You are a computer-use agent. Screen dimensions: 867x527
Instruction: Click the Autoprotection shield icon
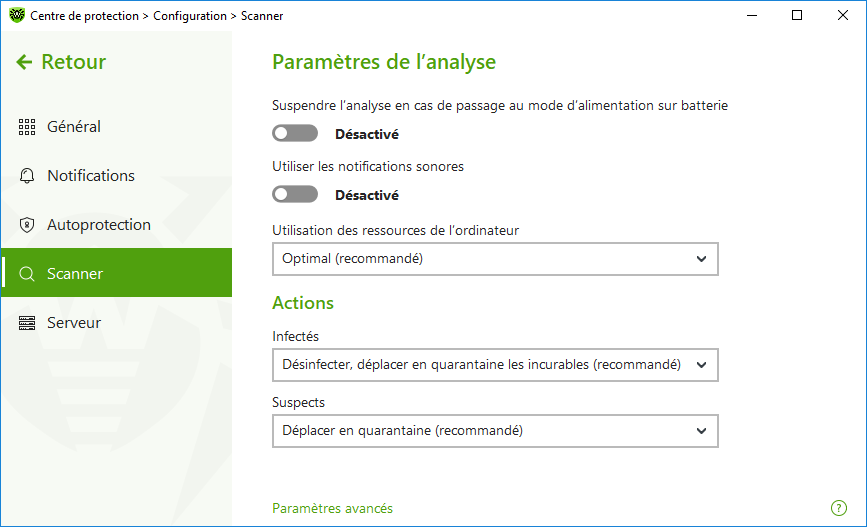click(x=27, y=225)
